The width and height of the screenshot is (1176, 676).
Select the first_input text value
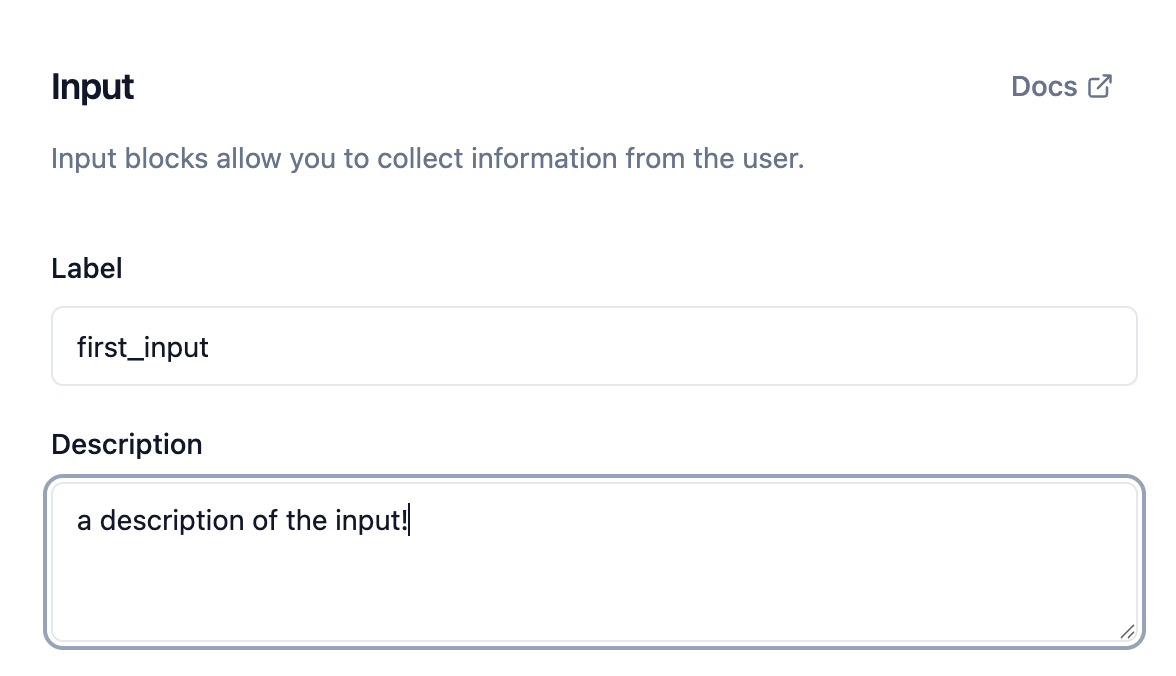tap(144, 347)
